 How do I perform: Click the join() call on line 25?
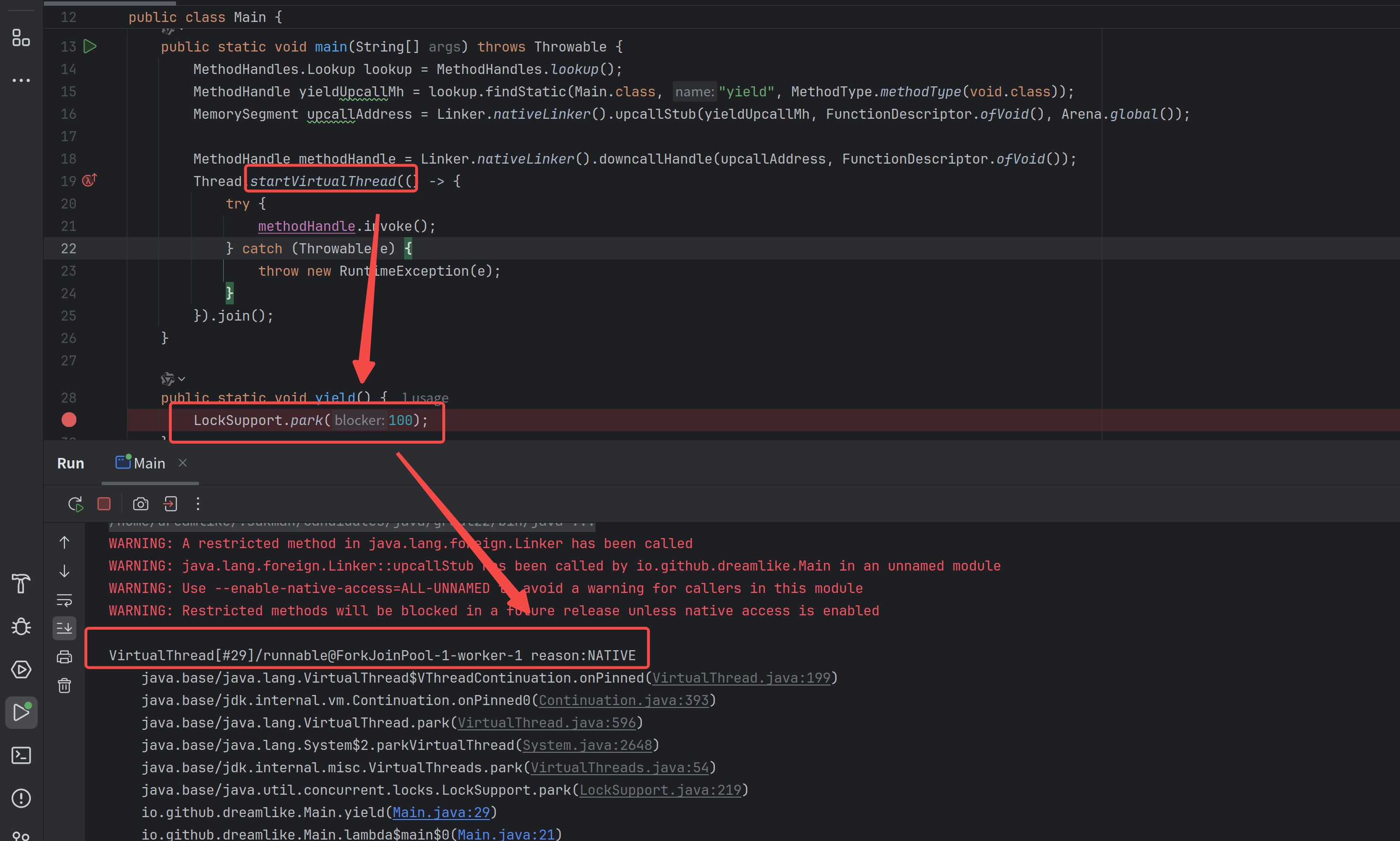(x=245, y=316)
